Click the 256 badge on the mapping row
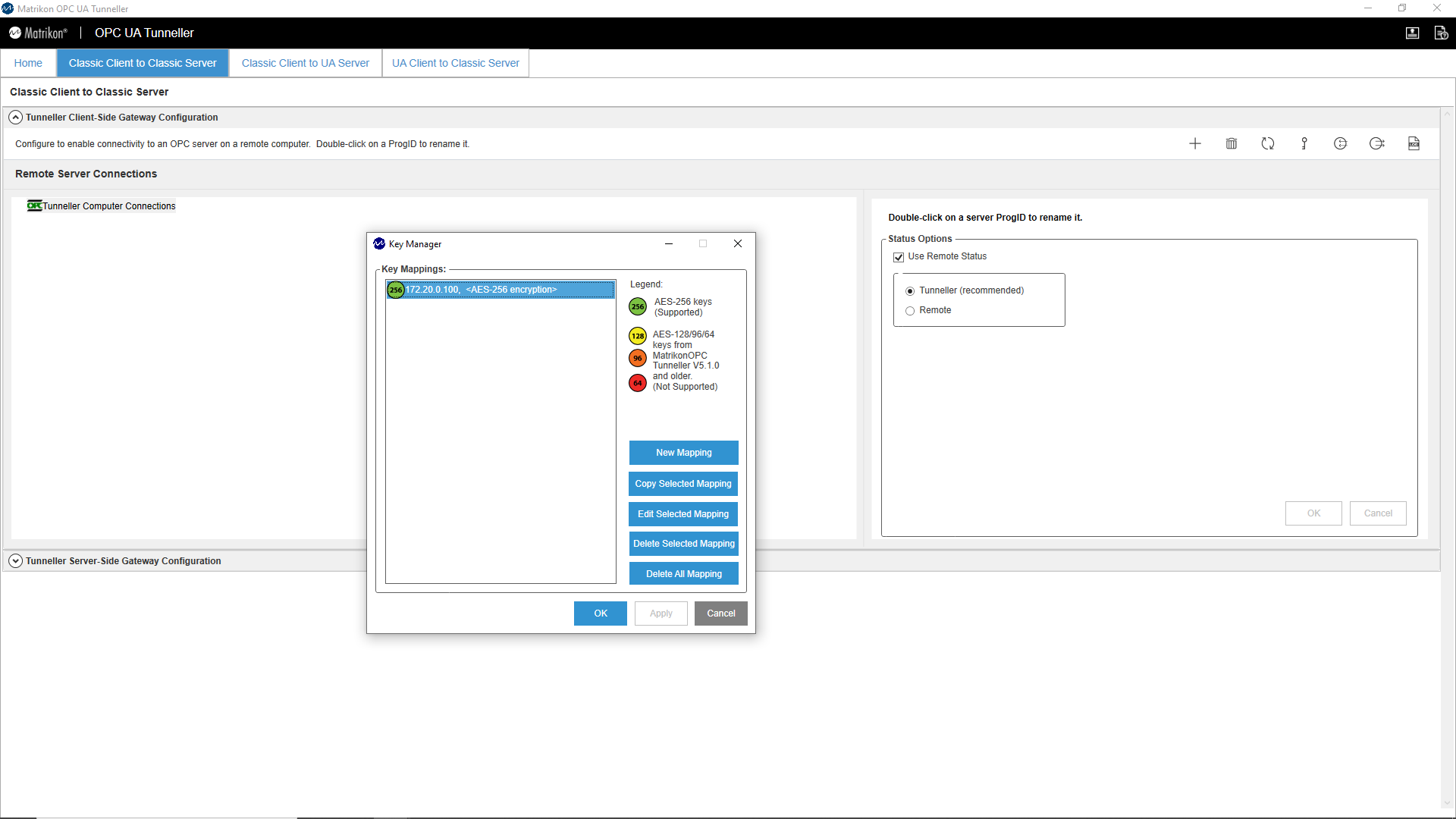 click(x=396, y=290)
